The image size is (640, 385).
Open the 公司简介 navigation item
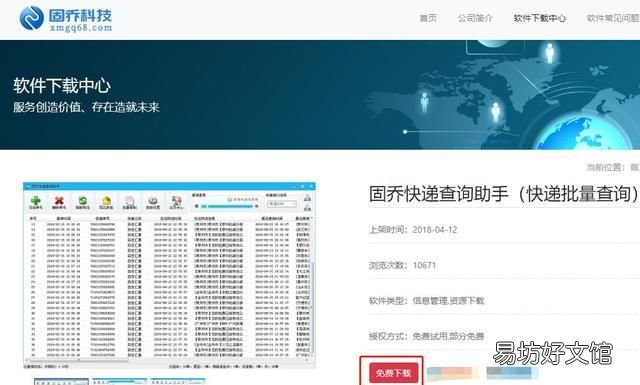click(x=475, y=18)
